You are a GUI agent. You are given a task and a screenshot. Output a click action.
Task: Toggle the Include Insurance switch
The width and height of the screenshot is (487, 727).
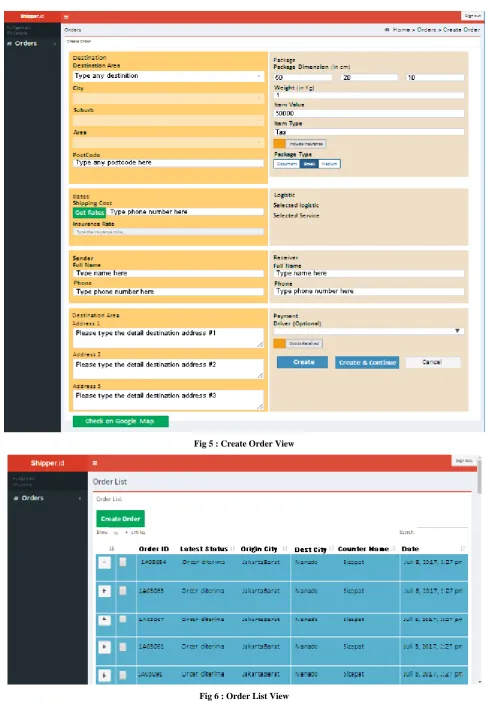[300, 144]
